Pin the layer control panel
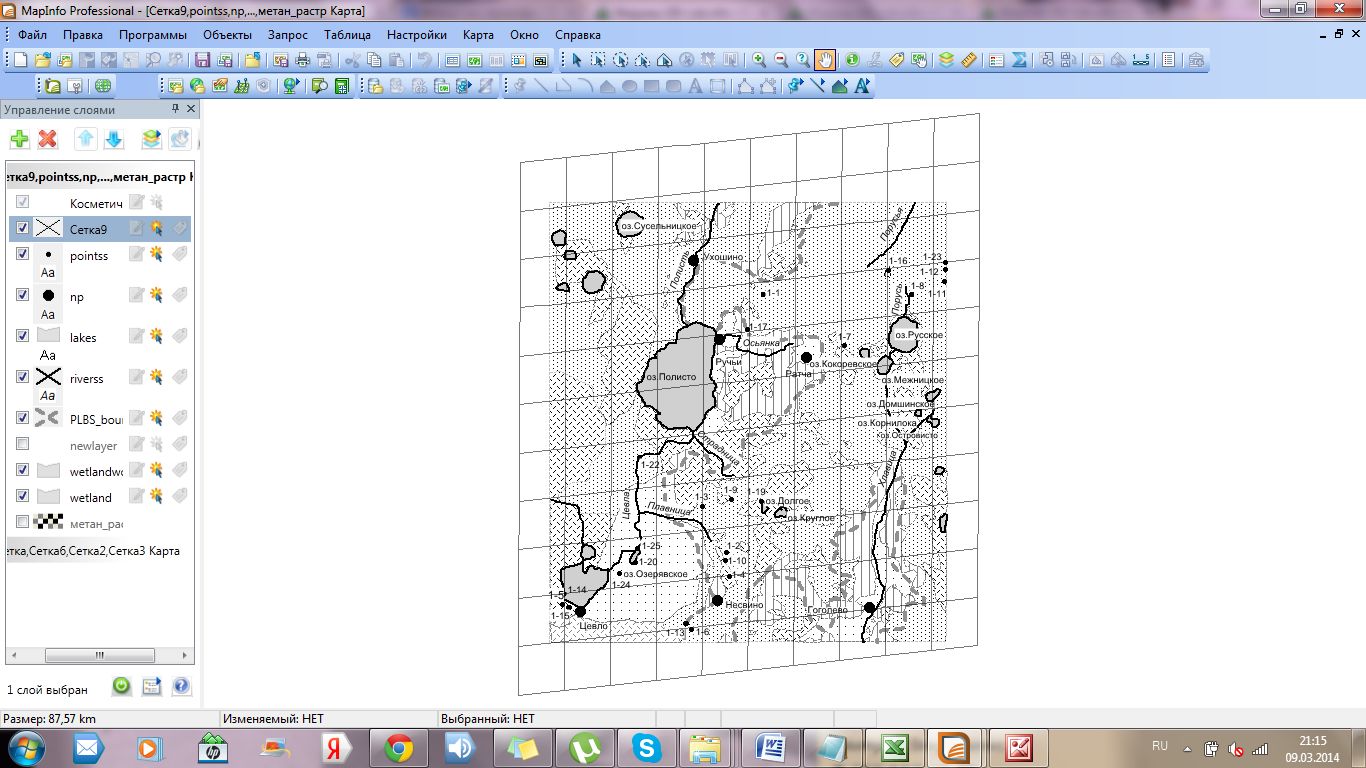1366x768 pixels. point(176,109)
